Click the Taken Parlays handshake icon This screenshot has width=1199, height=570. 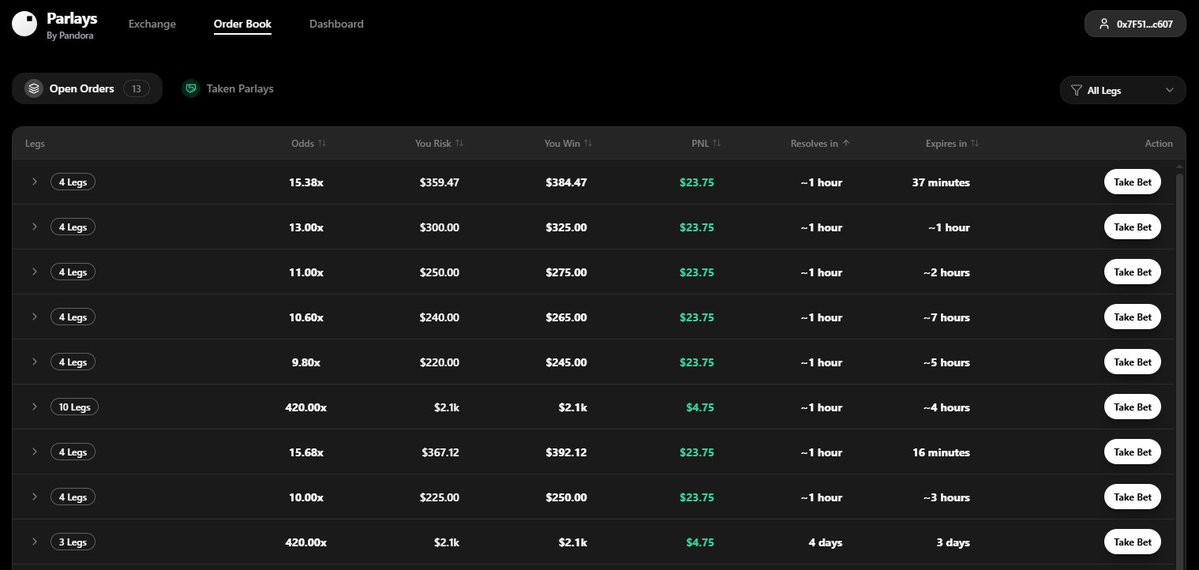pyautogui.click(x=190, y=89)
